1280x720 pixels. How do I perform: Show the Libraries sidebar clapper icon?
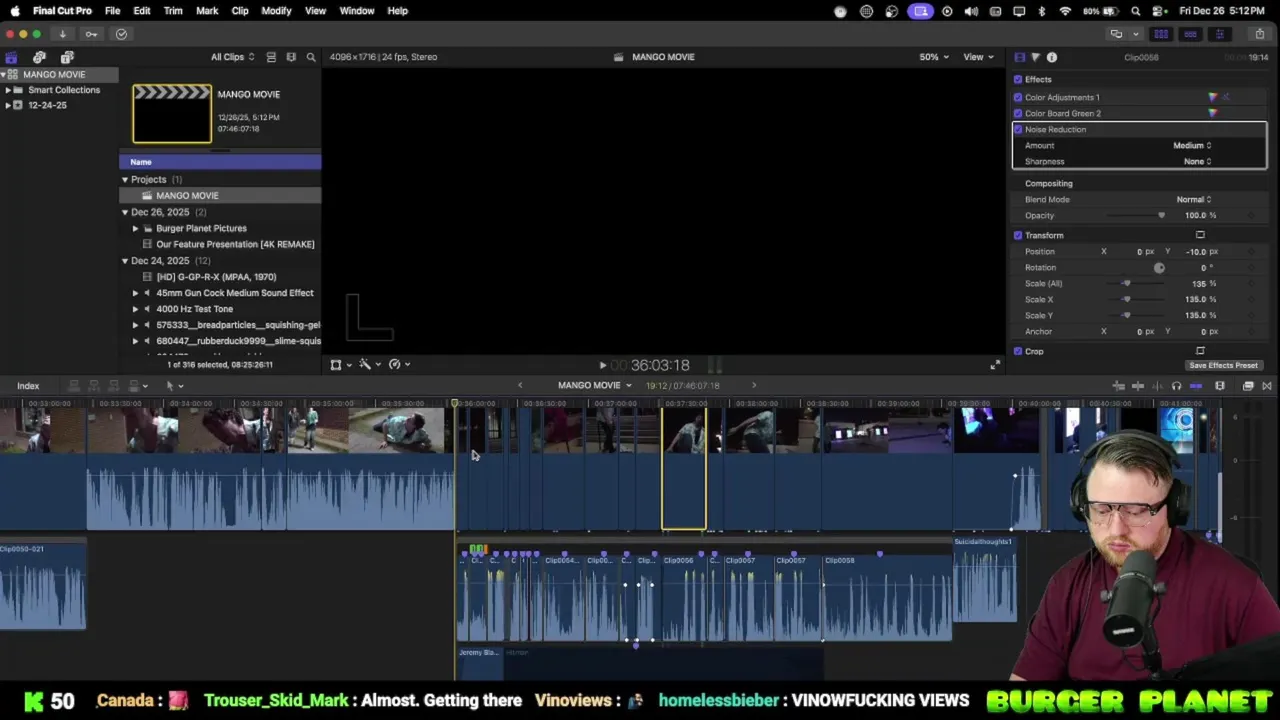click(x=11, y=57)
